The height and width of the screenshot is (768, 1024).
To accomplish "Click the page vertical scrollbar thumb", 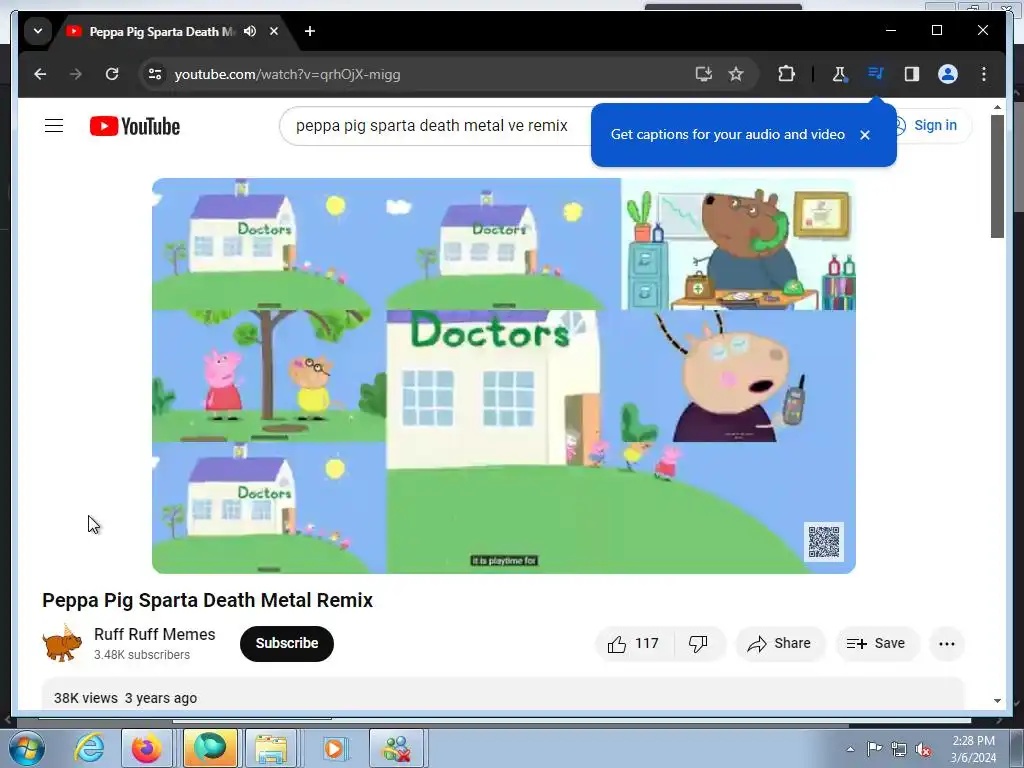I will pos(997,176).
